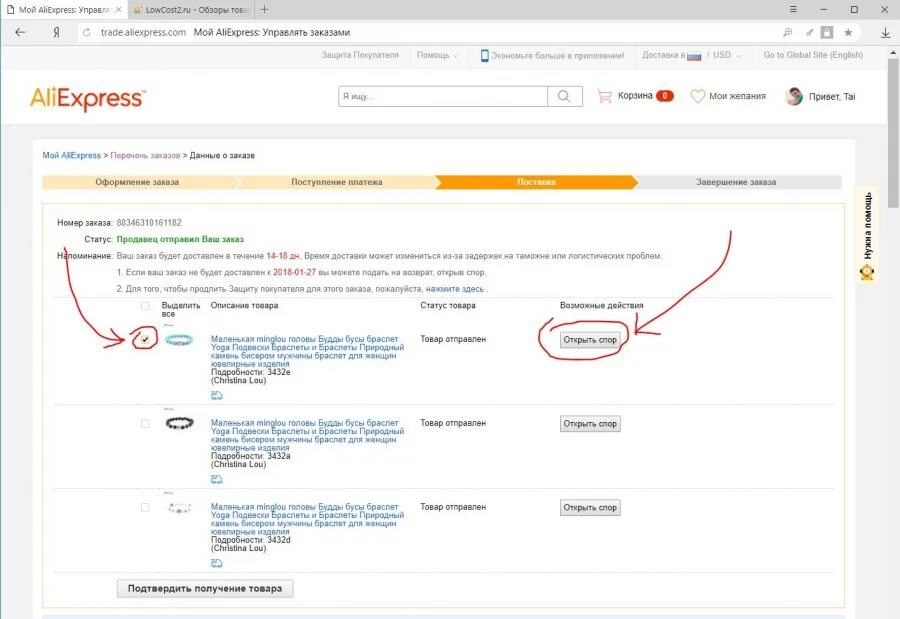Click the protect lock icon in address bar
Viewport: 900px width, 619px height.
pos(827,33)
